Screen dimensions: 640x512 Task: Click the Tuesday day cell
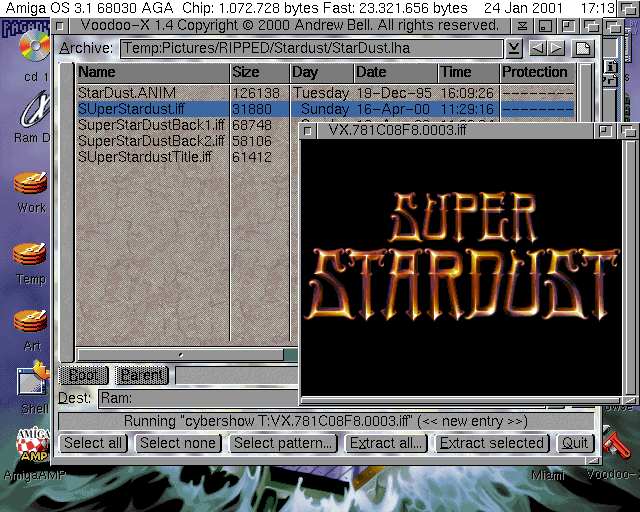tap(321, 93)
